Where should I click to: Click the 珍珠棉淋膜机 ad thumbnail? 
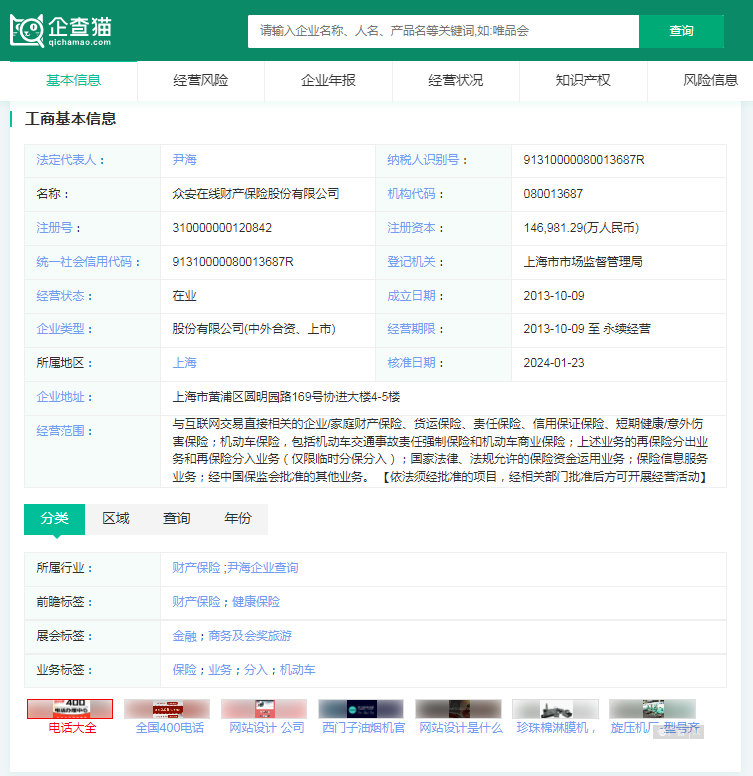tap(555, 709)
